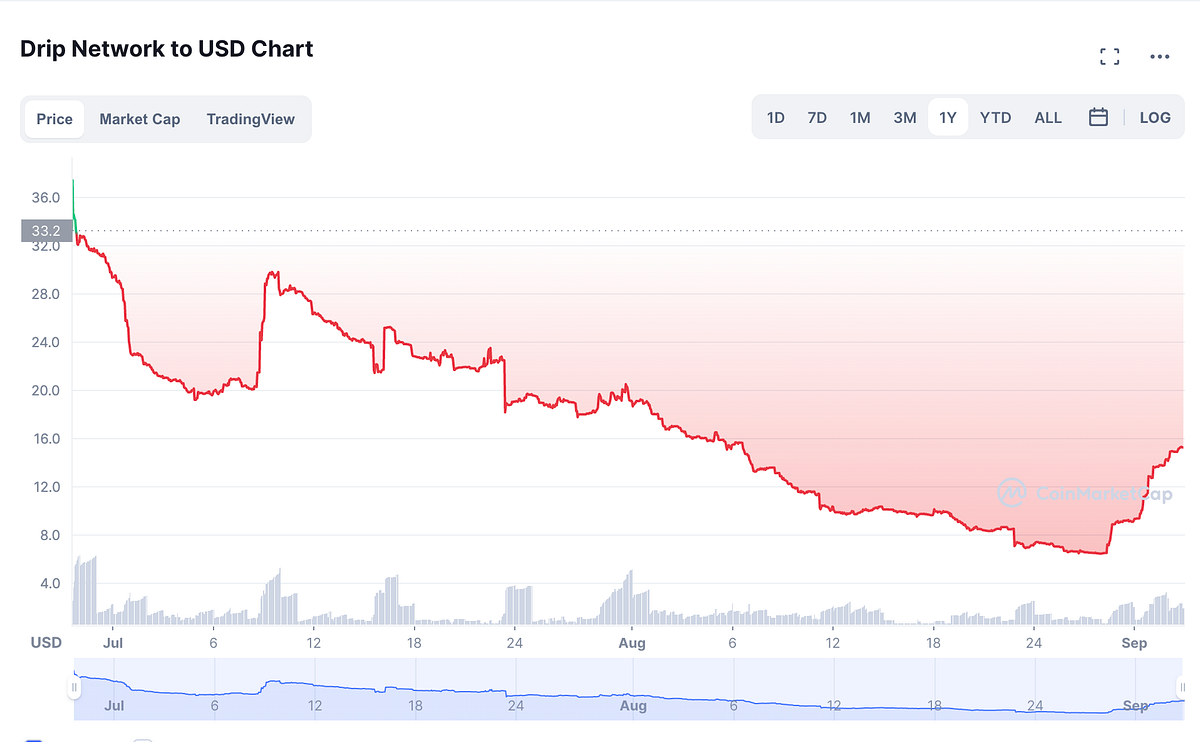Select the 7D timeframe
The image size is (1200, 742).
817,117
